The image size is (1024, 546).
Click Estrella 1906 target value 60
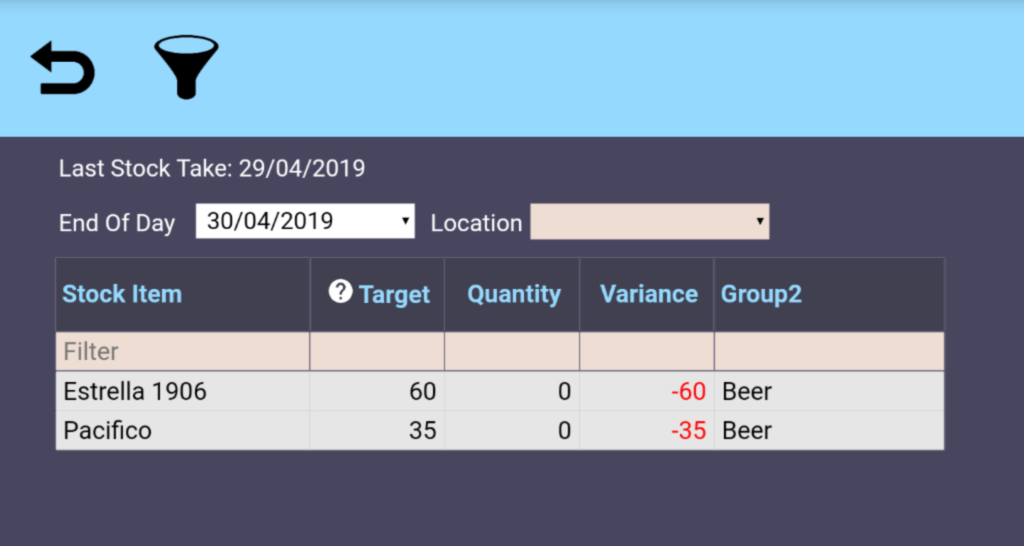(x=423, y=391)
